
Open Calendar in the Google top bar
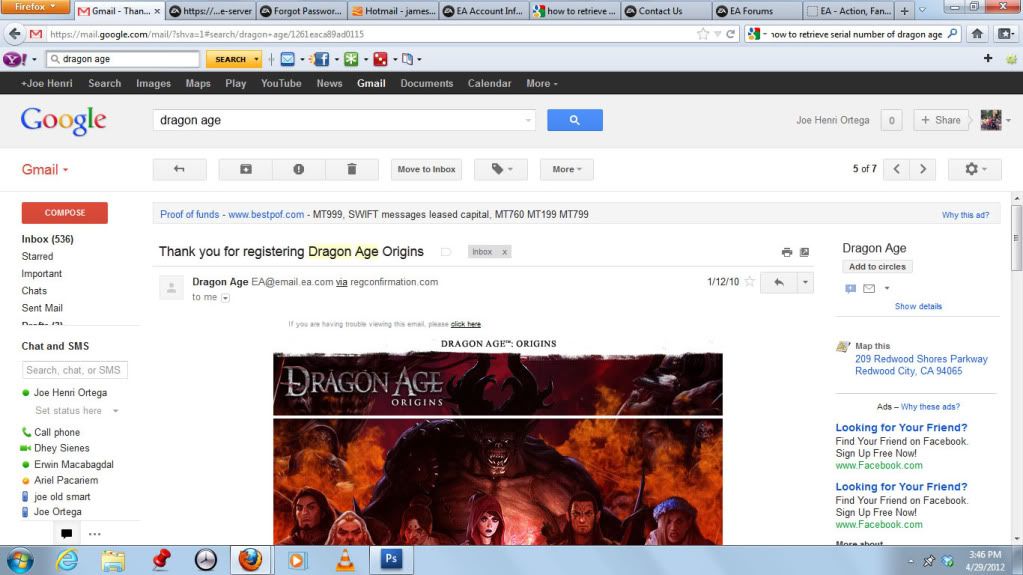[489, 83]
